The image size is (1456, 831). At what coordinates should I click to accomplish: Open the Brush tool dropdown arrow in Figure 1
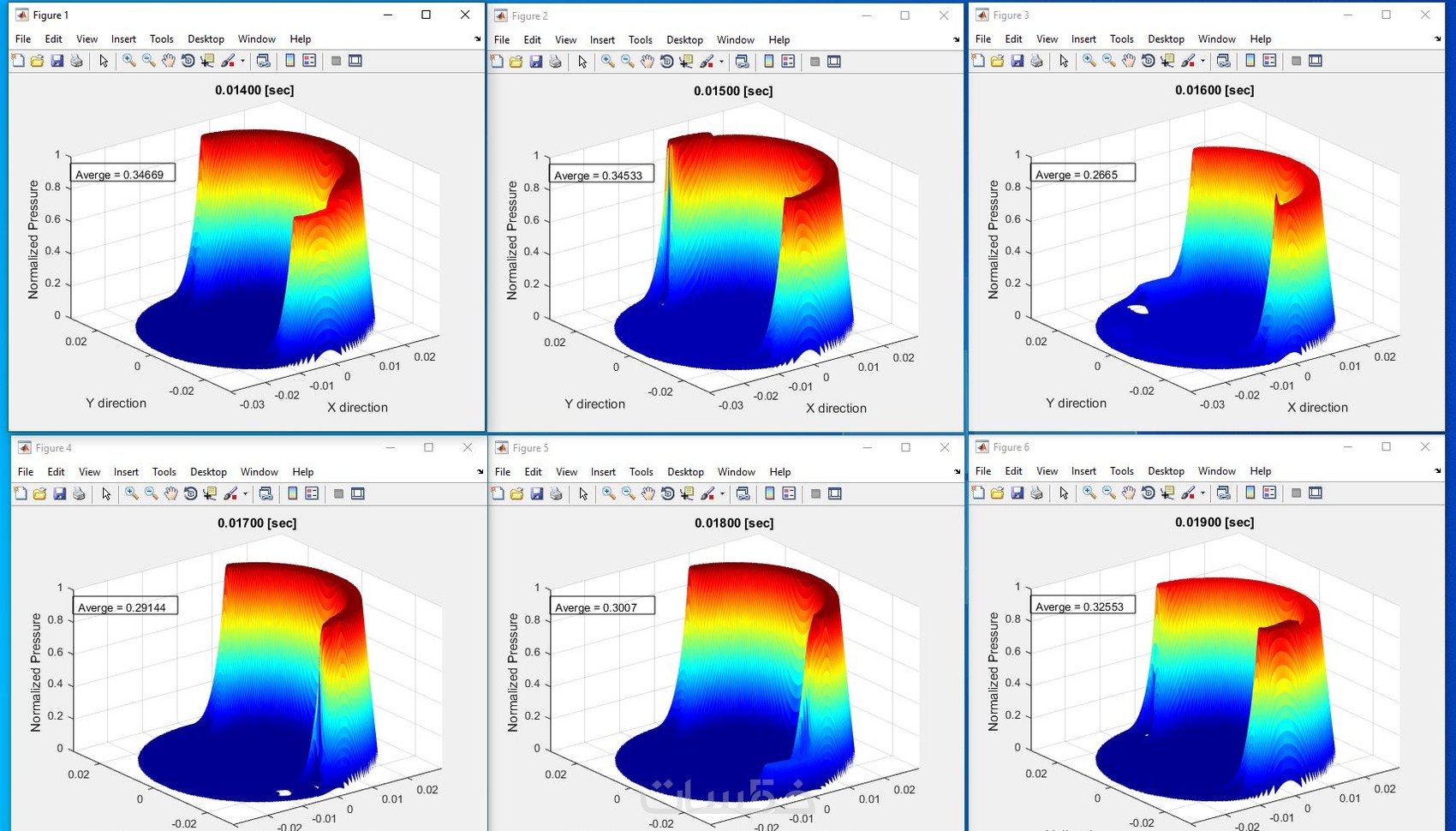[242, 61]
